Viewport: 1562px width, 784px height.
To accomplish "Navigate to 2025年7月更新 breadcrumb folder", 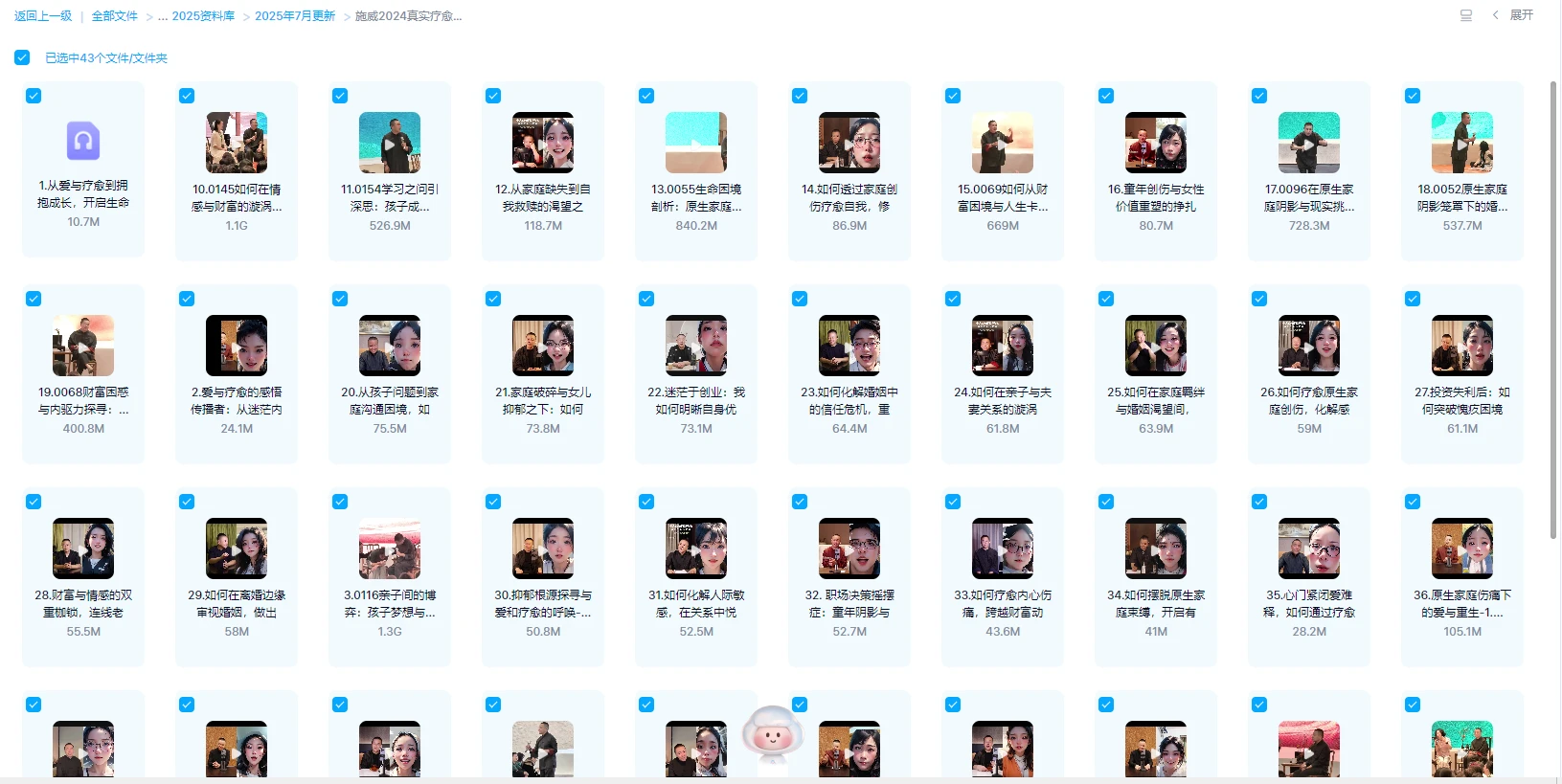I will click(x=295, y=16).
